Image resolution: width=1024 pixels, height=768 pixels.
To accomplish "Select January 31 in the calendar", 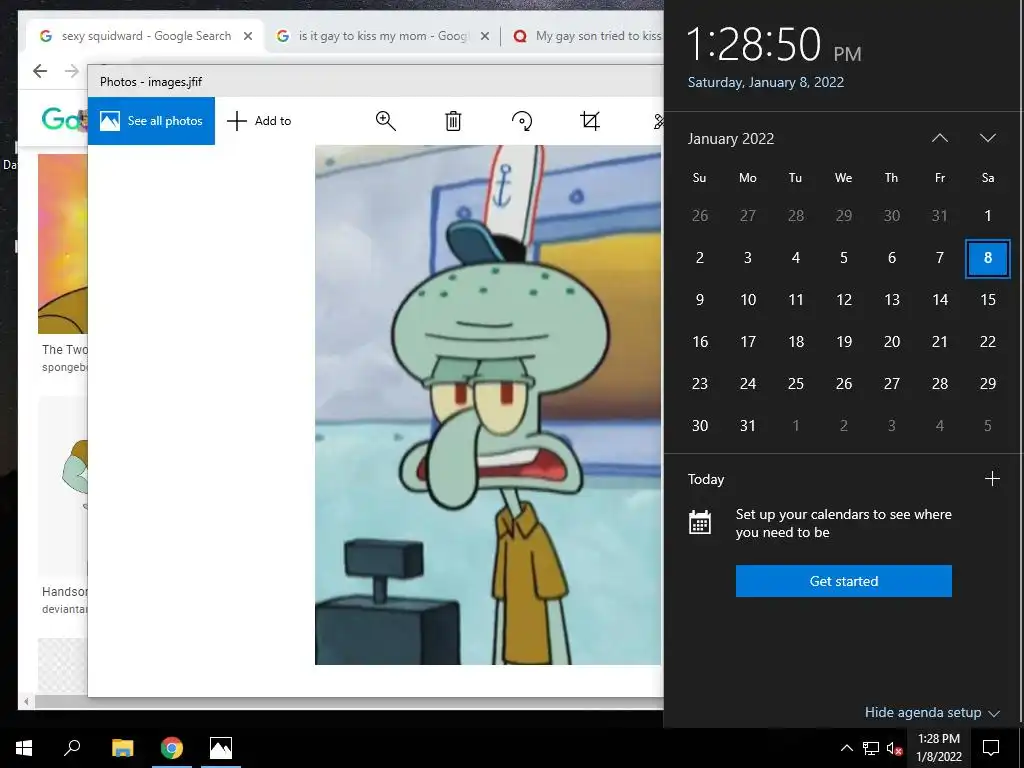I will [x=748, y=426].
